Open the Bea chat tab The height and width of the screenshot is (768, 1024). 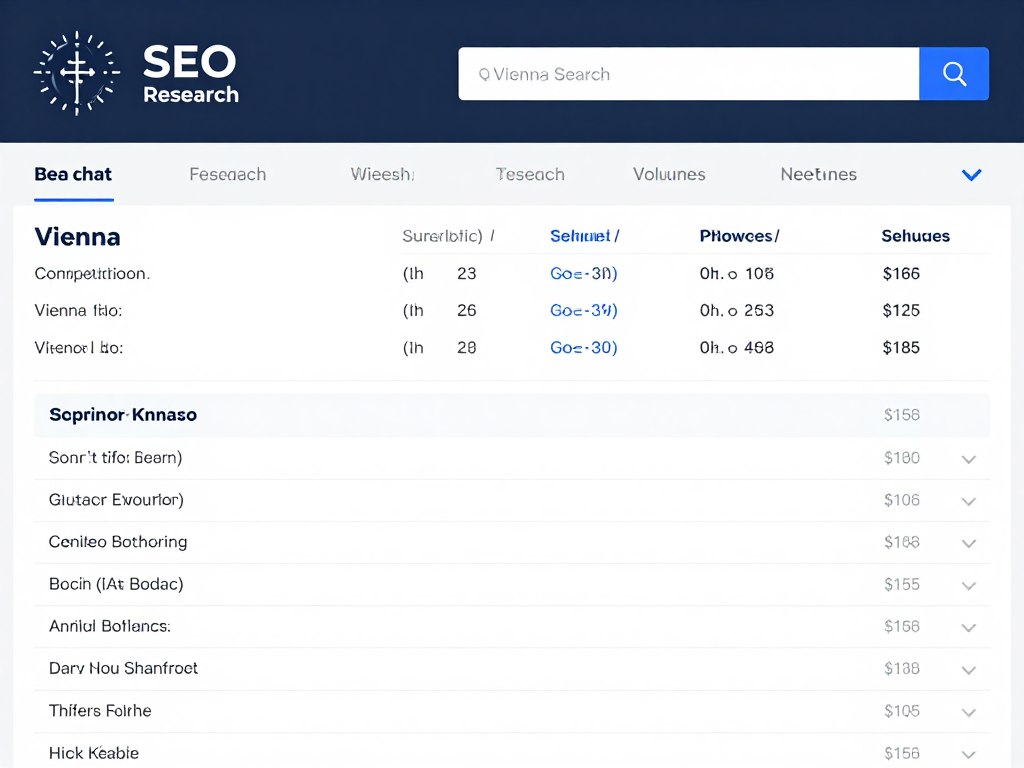pos(73,174)
